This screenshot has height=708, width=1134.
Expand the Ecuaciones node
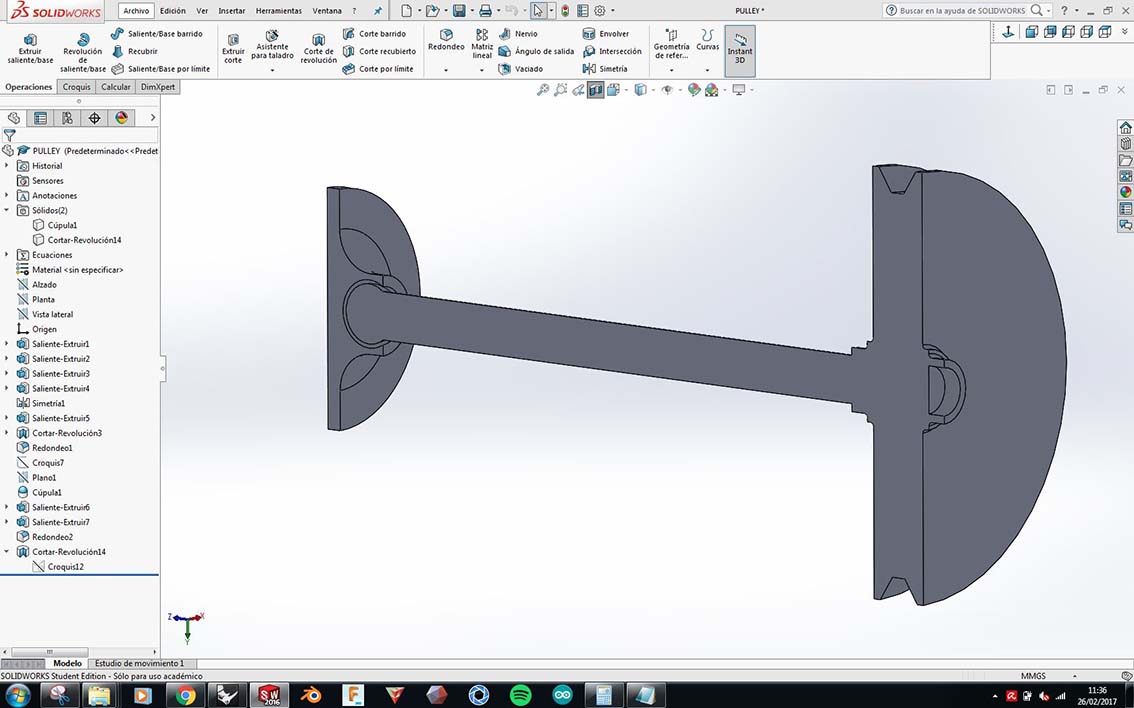(7, 255)
